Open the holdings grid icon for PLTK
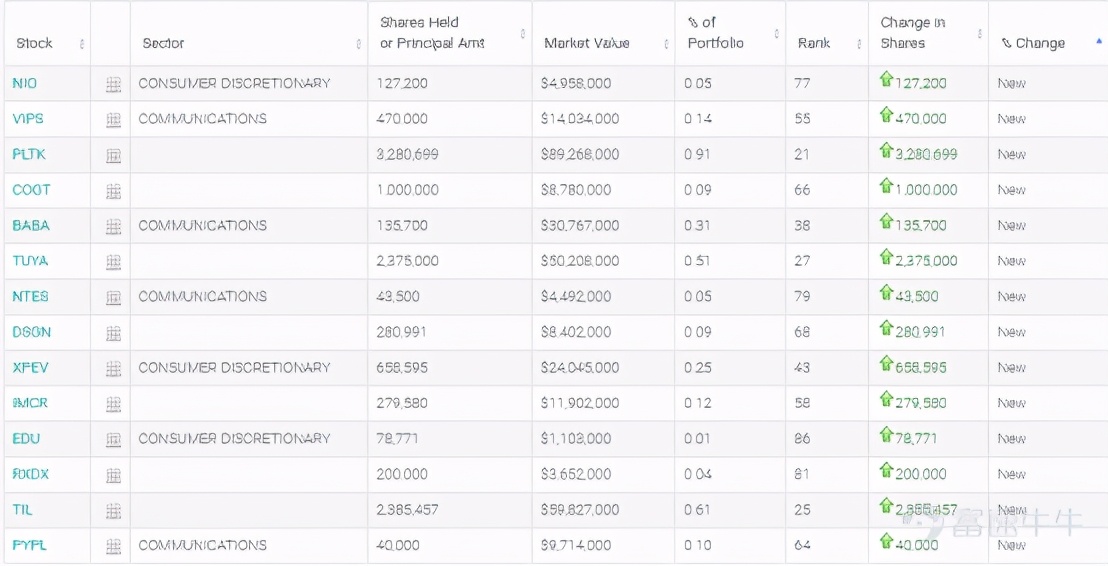The image size is (1108, 566). pos(113,156)
